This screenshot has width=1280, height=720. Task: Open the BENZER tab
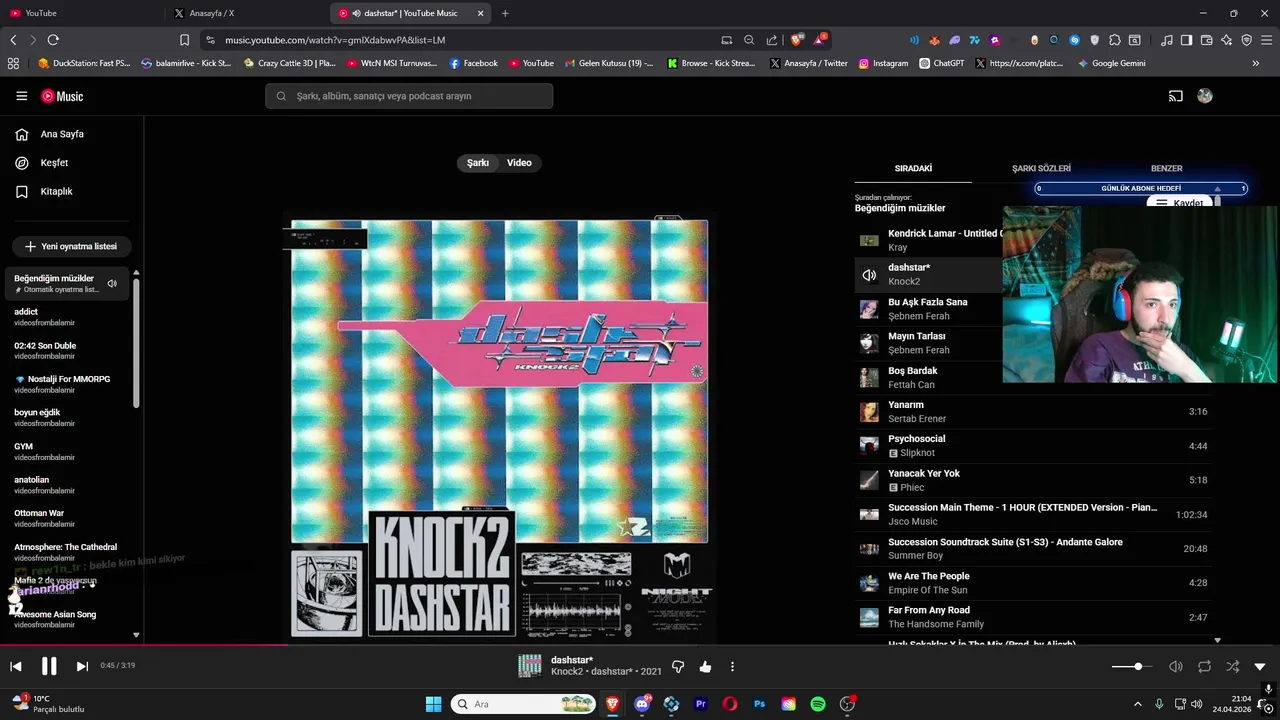(x=1166, y=168)
